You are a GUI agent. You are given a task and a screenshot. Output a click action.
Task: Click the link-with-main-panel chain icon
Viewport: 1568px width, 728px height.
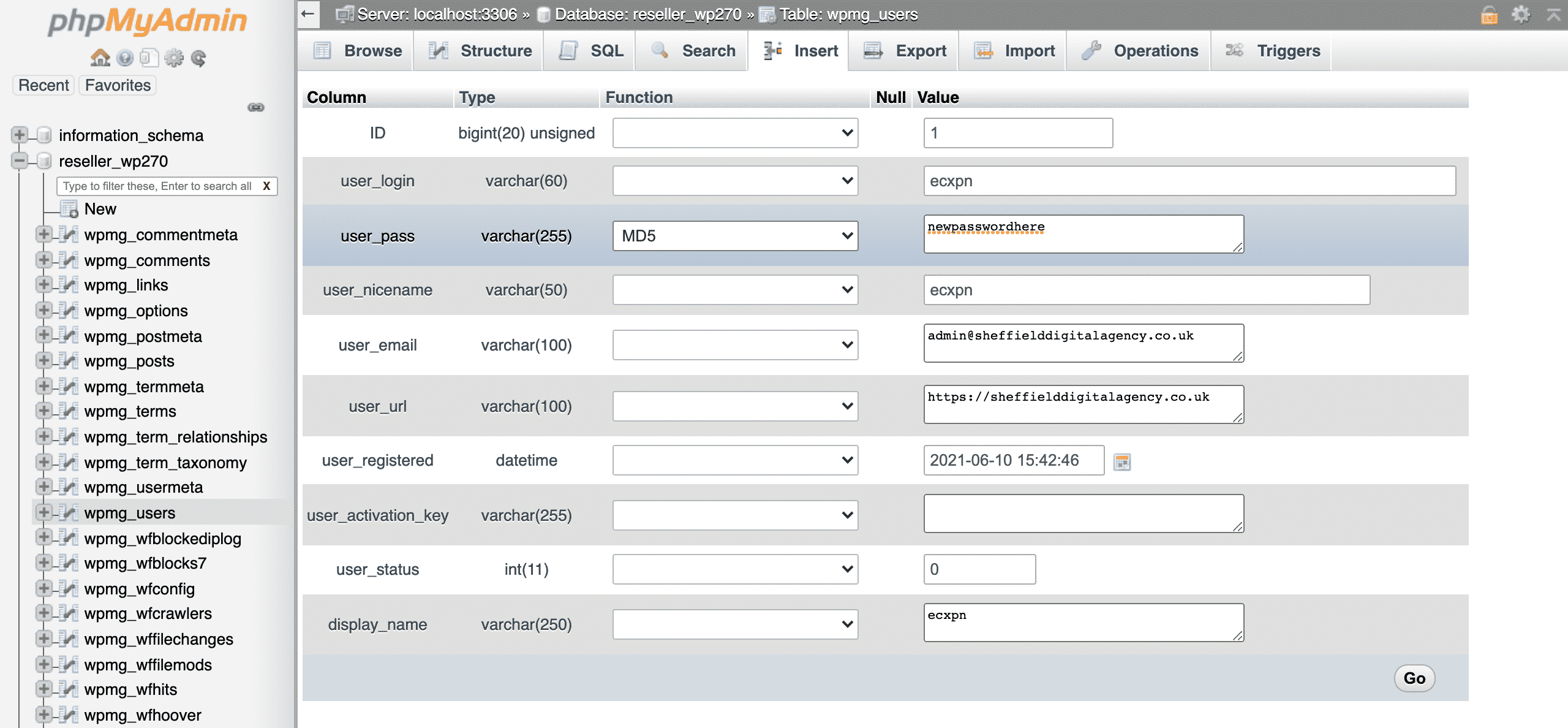pos(256,107)
